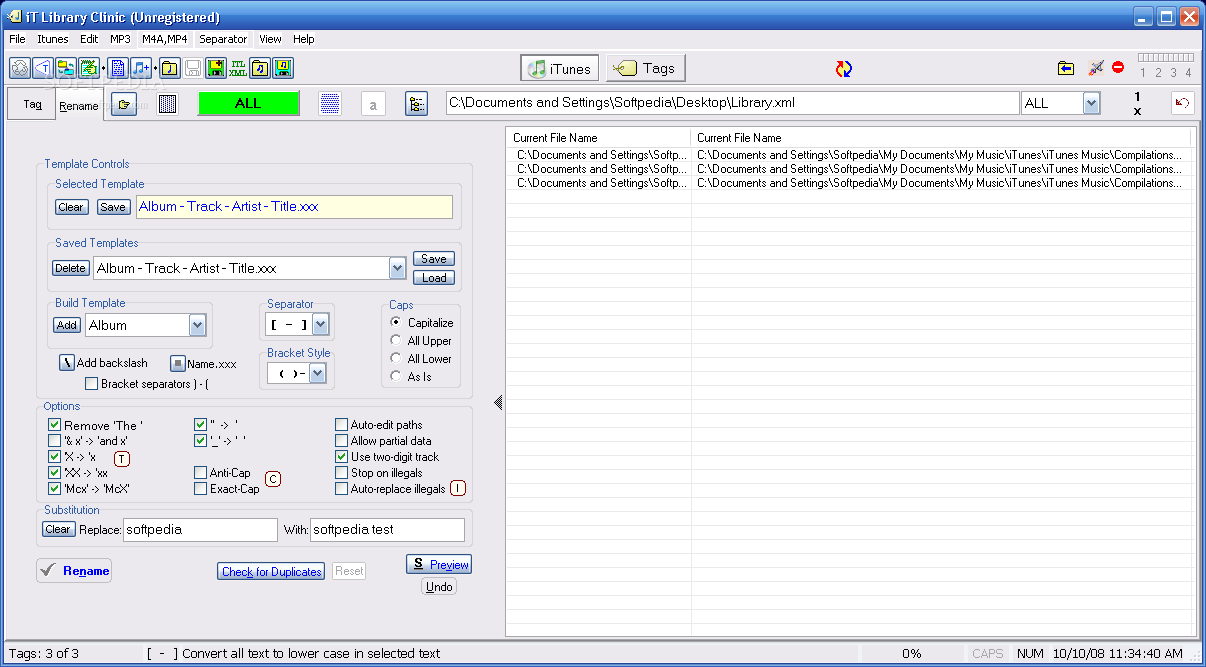The image size is (1206, 667).
Task: Click the Name.xxx icon button
Action: 178,363
